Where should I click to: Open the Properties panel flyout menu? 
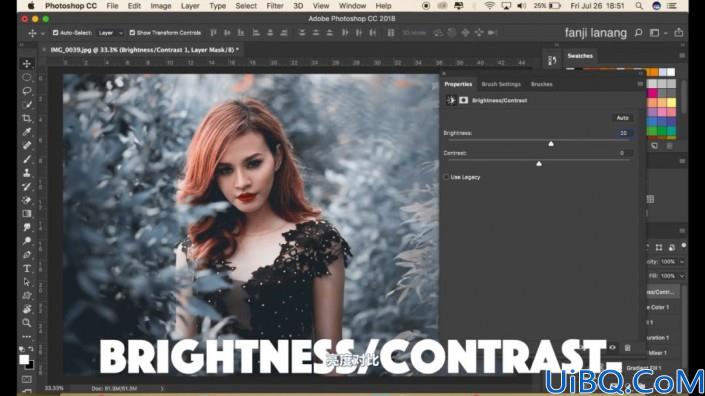640,84
